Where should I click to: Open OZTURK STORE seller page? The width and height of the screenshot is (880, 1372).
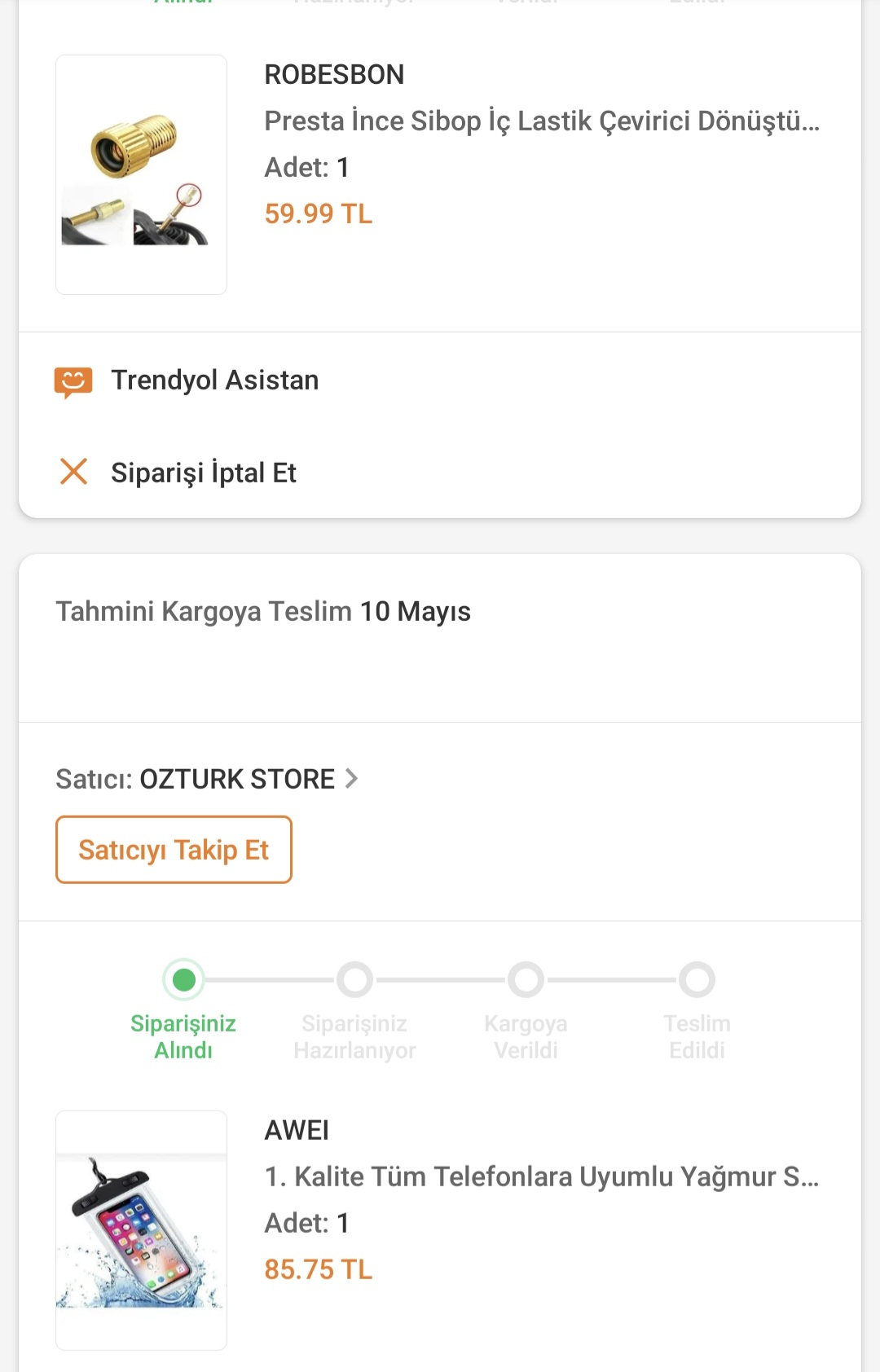[237, 779]
